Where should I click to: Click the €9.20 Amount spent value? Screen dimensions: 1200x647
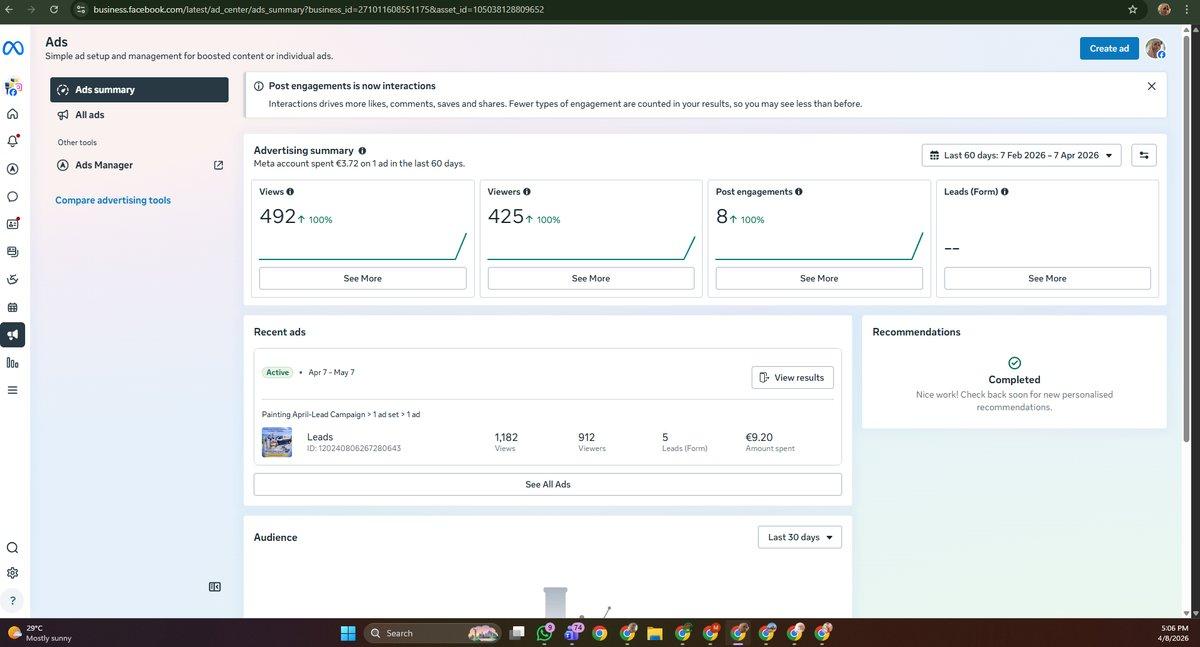pos(759,437)
